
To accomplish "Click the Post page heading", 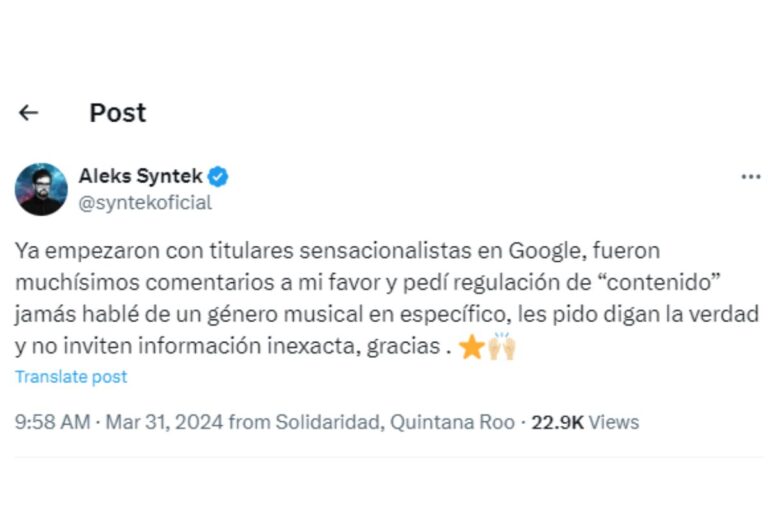I will point(118,113).
